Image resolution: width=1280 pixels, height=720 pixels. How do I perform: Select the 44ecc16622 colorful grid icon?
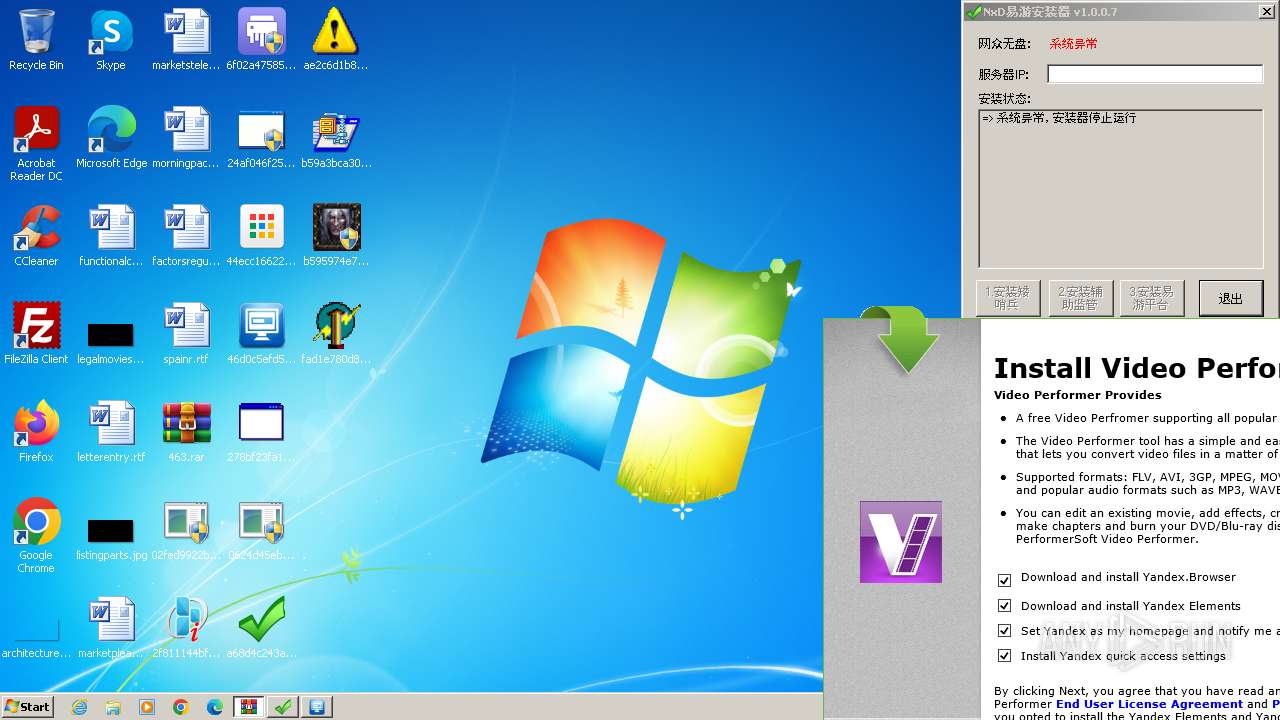click(261, 236)
